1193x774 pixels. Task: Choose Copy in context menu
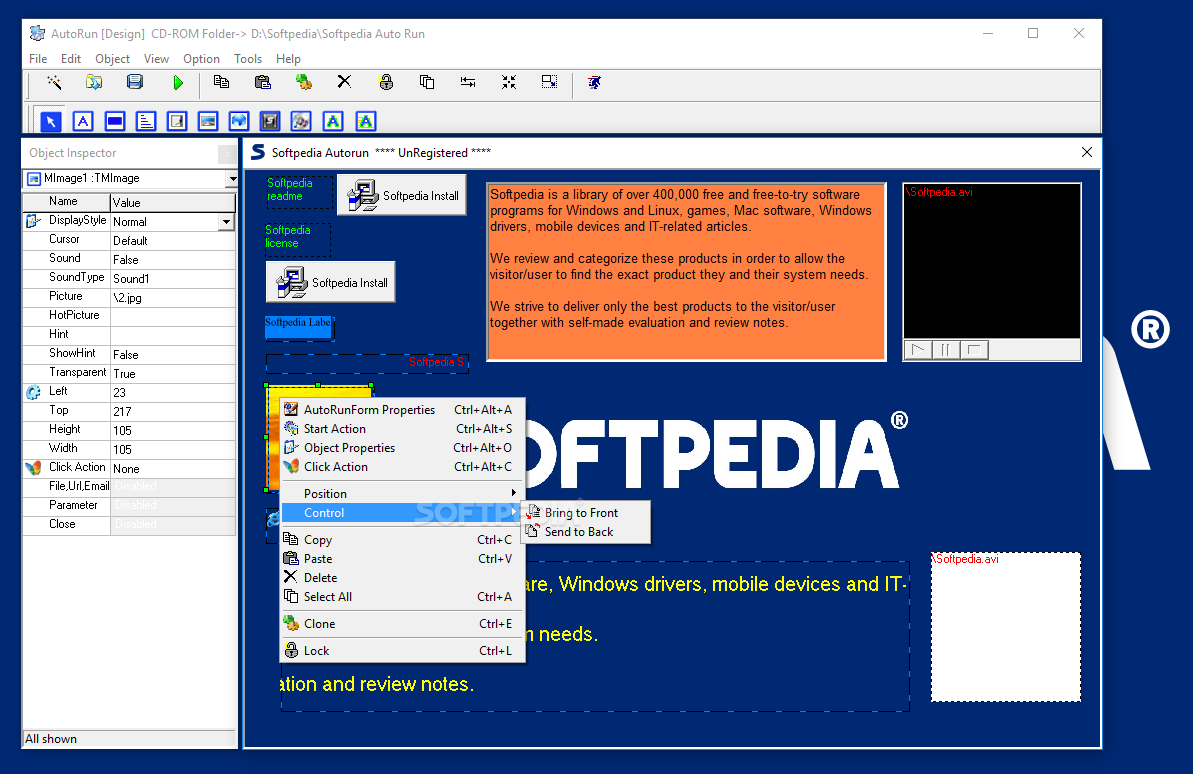403,540
